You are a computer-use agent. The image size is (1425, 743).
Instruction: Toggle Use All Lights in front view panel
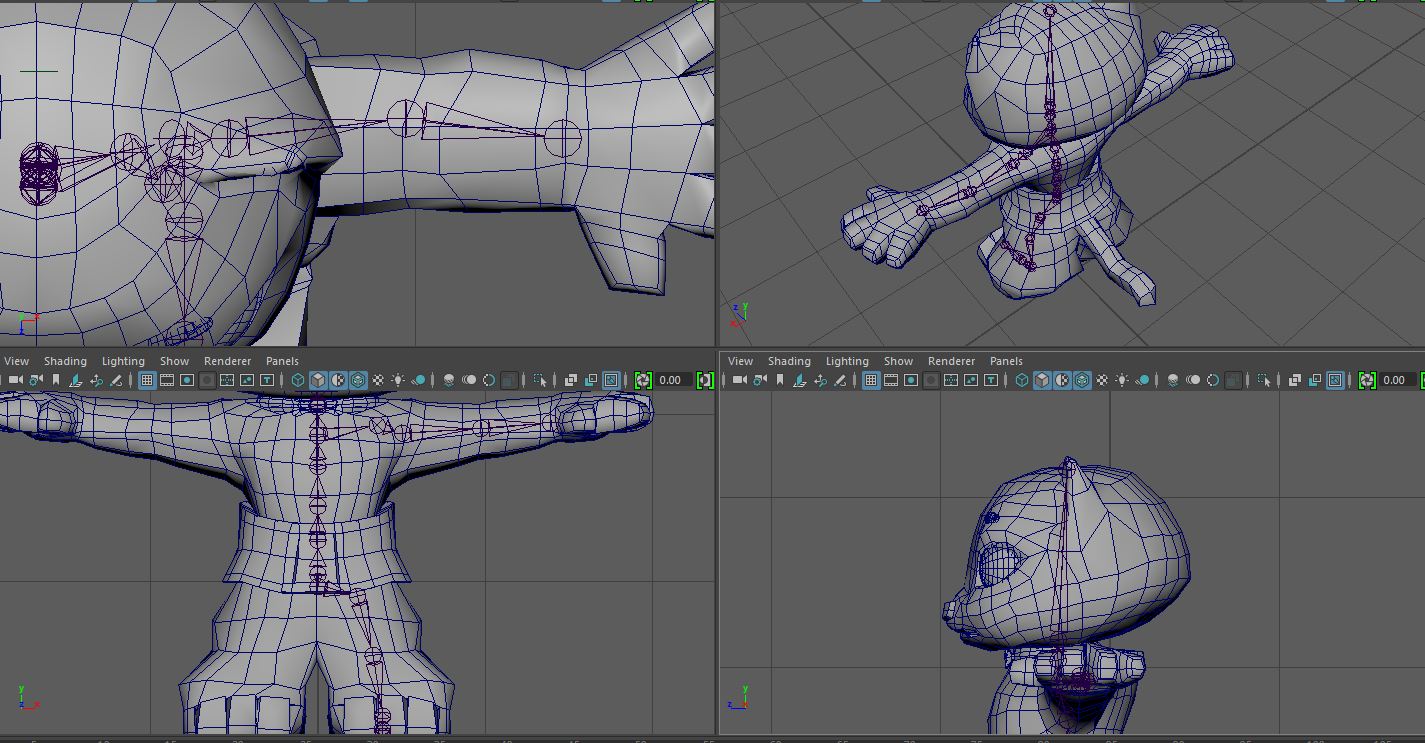[399, 380]
